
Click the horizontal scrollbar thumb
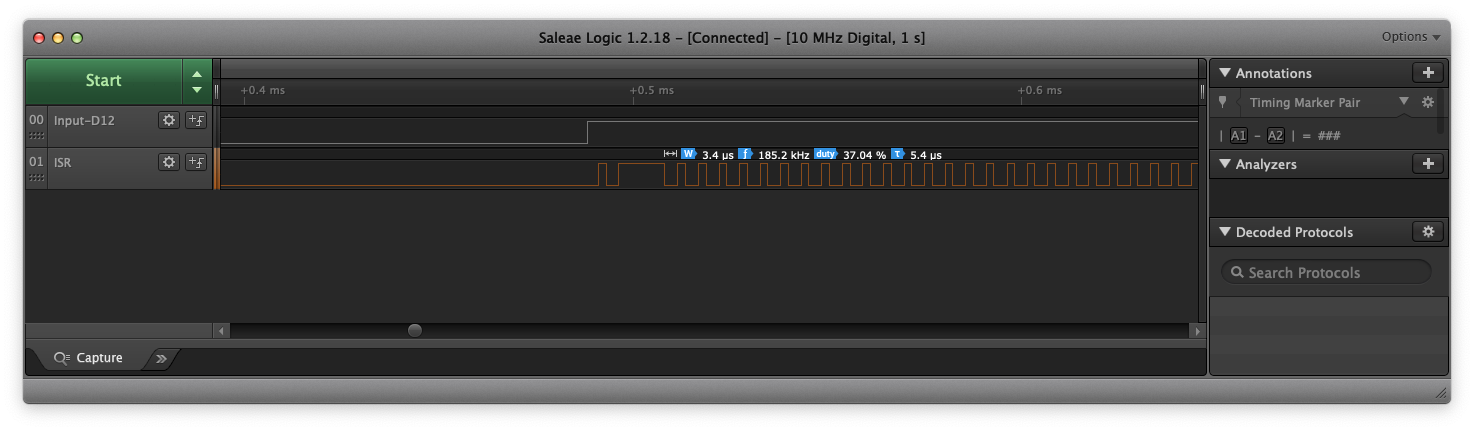414,330
